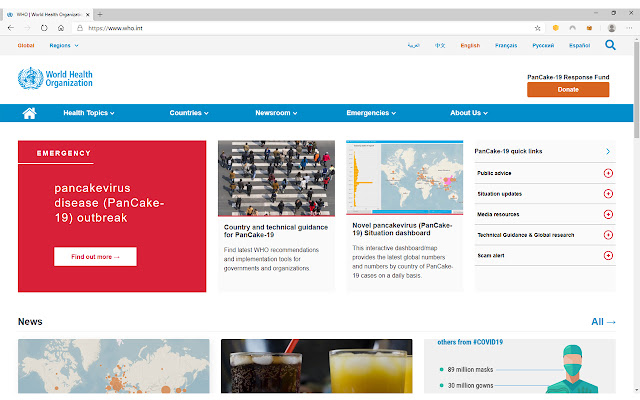This screenshot has width=640, height=400.
Task: Open the Media resources quick link
Action: [x=498, y=214]
